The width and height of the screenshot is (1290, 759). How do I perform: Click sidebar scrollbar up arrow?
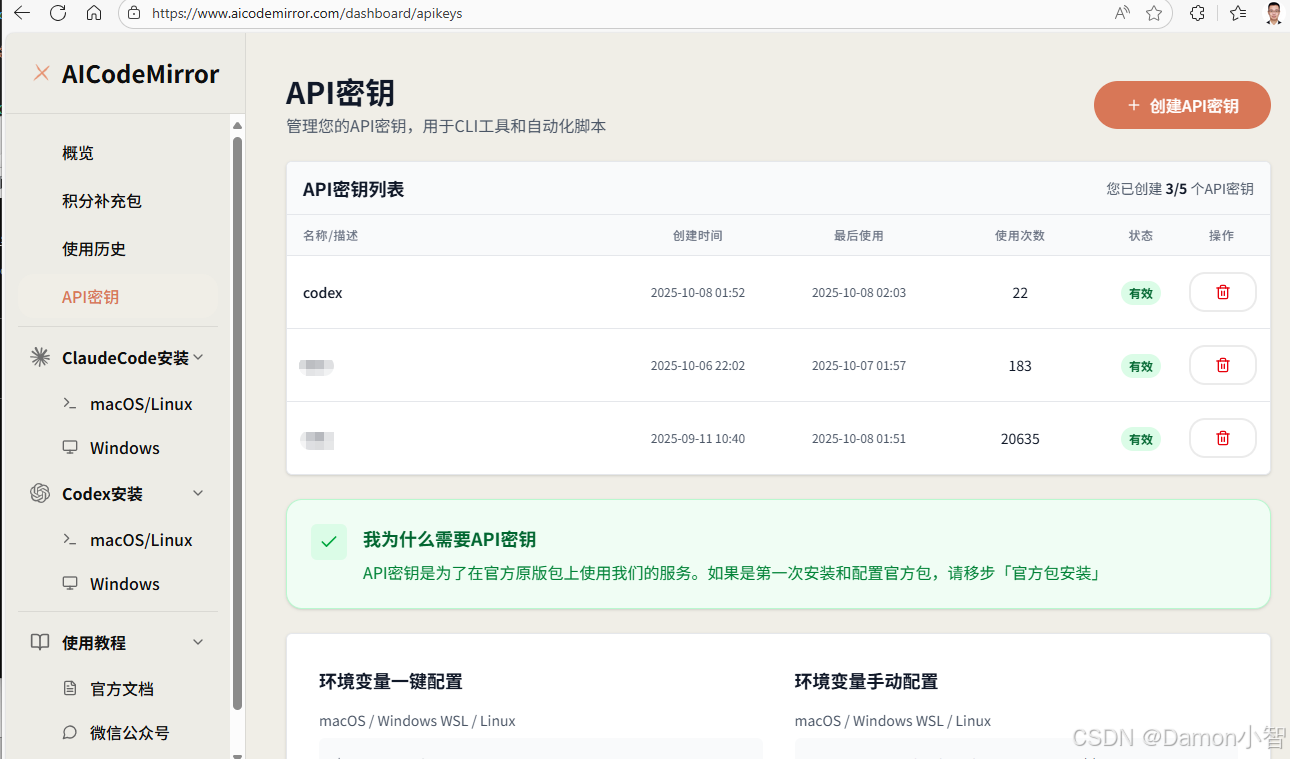click(237, 125)
